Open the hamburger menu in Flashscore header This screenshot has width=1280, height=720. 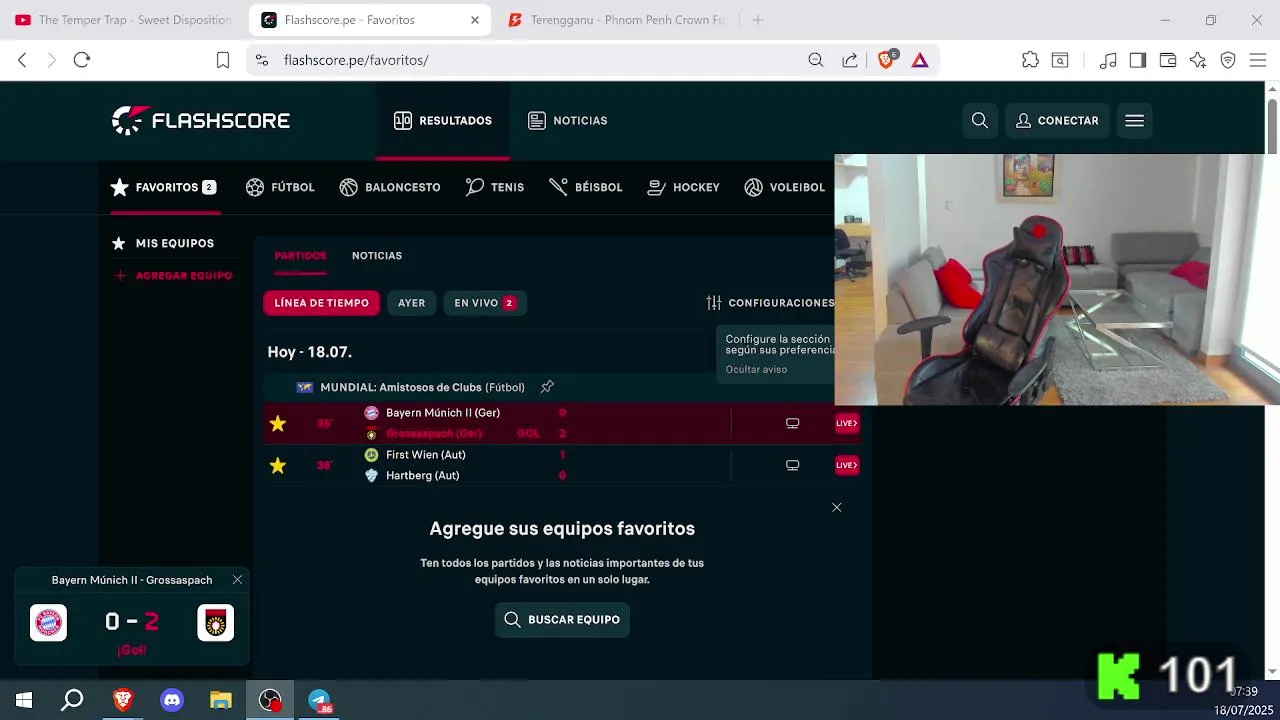tap(1134, 121)
